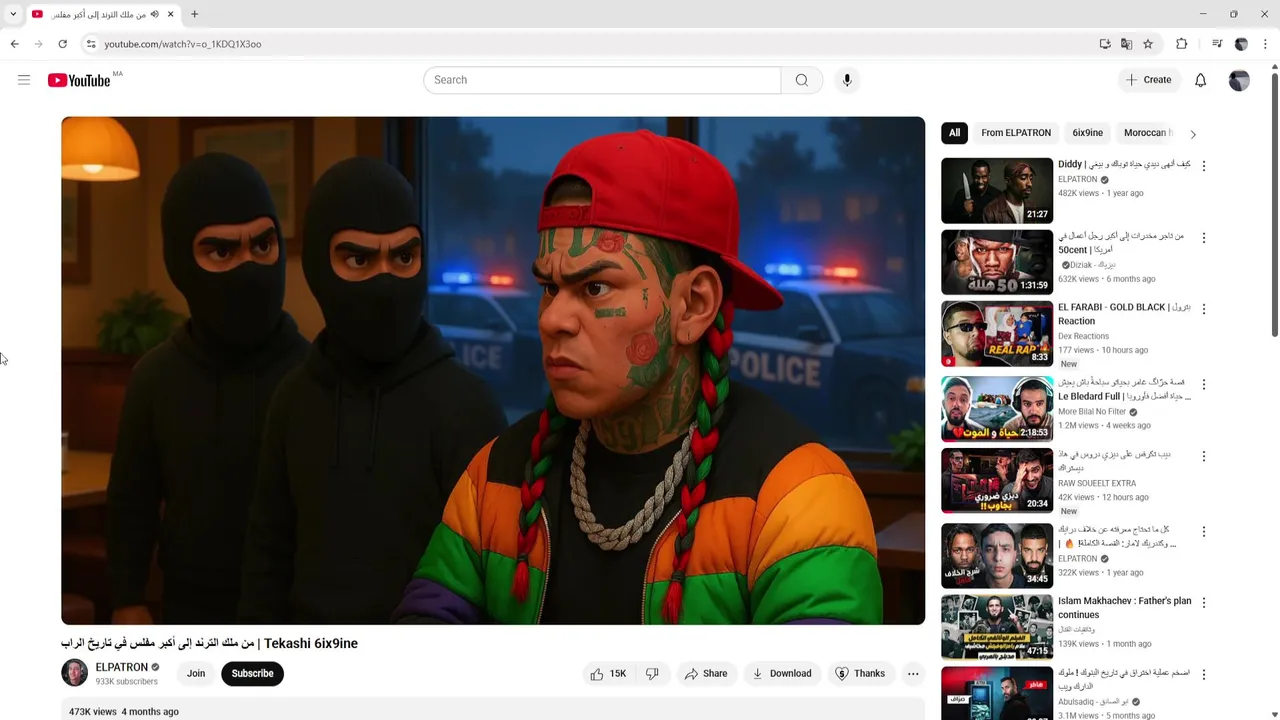
Task: Open options menu for 50cent video
Action: point(1203,238)
